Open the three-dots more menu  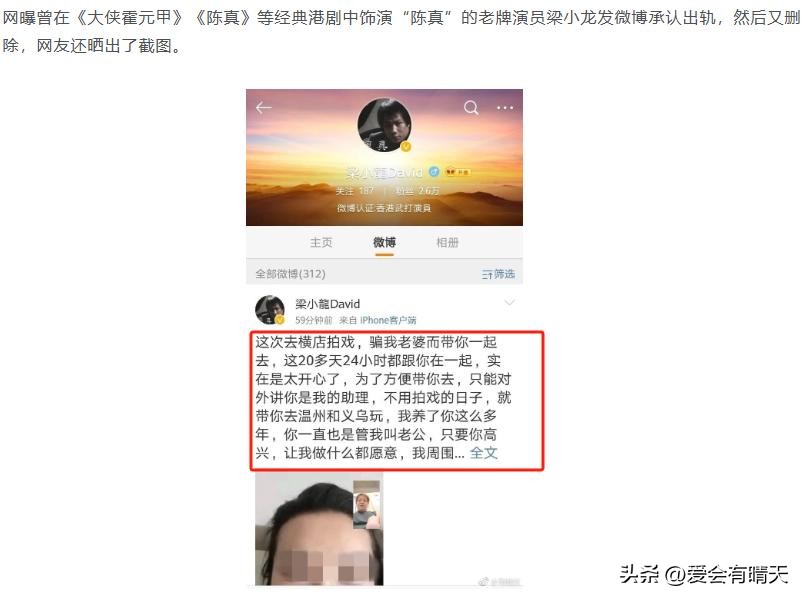[x=505, y=108]
